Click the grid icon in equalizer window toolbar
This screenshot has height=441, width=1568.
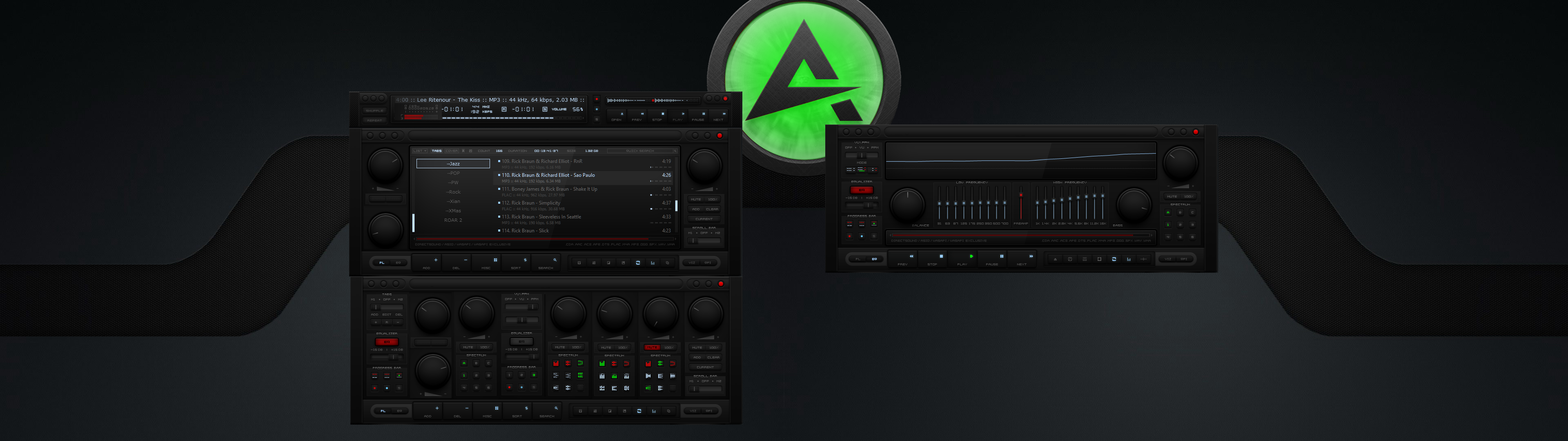point(1085,259)
